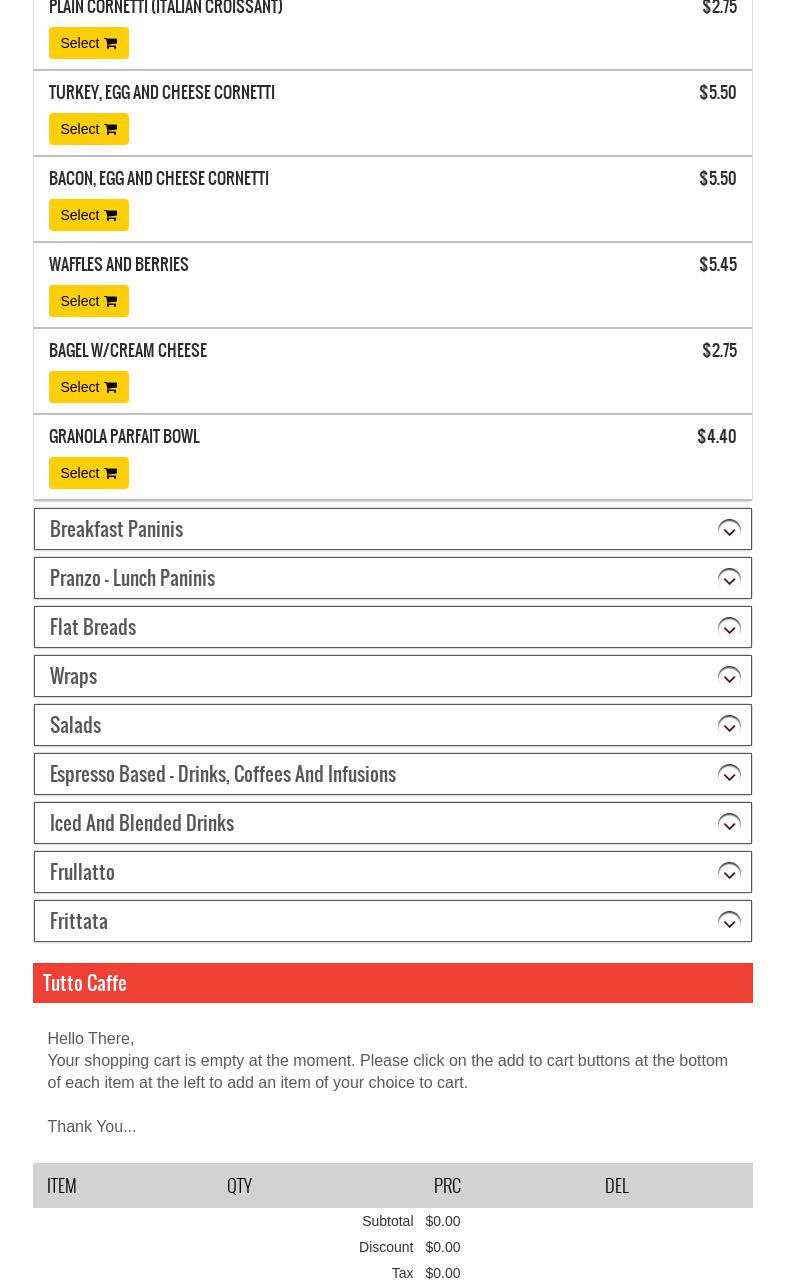785x1284 pixels.
Task: Open the Iced And Blended Drinks category
Action: click(142, 823)
